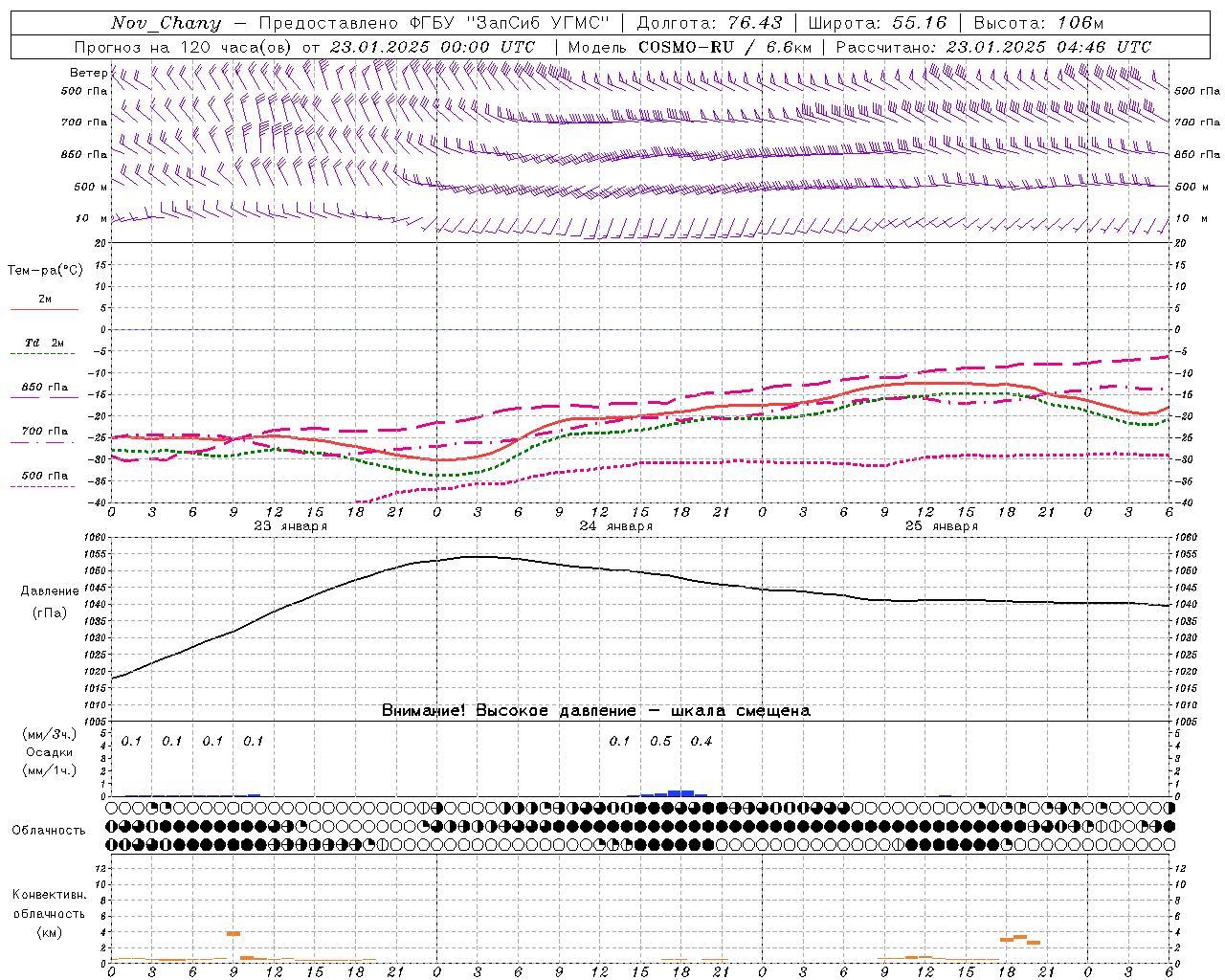Image resolution: width=1225 pixels, height=980 pixels.
Task: Click the 'Конвективн.' convective cloud label
Action: click(x=50, y=895)
